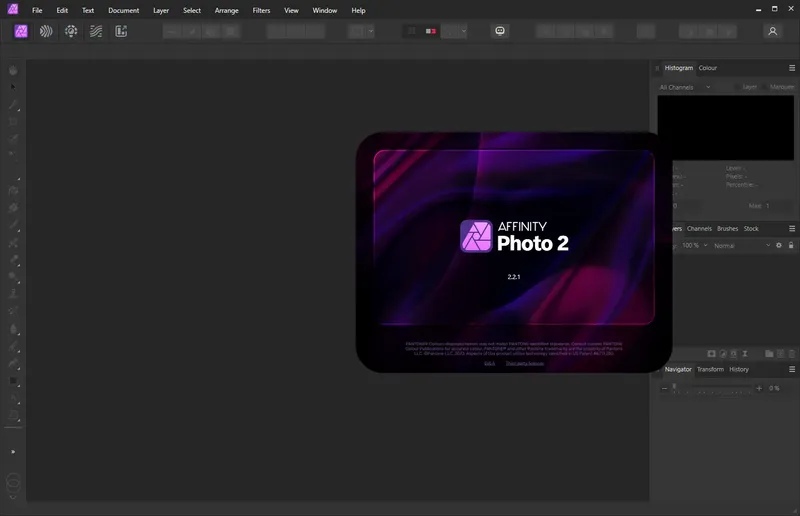Select the Crop tool
This screenshot has height=516, width=800.
click(x=14, y=121)
